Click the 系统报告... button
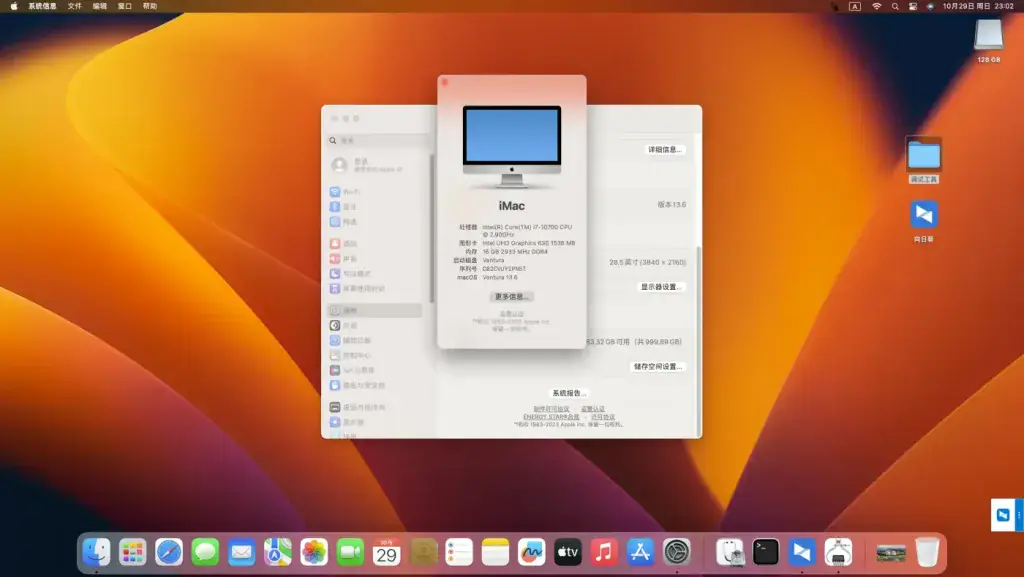 569,393
